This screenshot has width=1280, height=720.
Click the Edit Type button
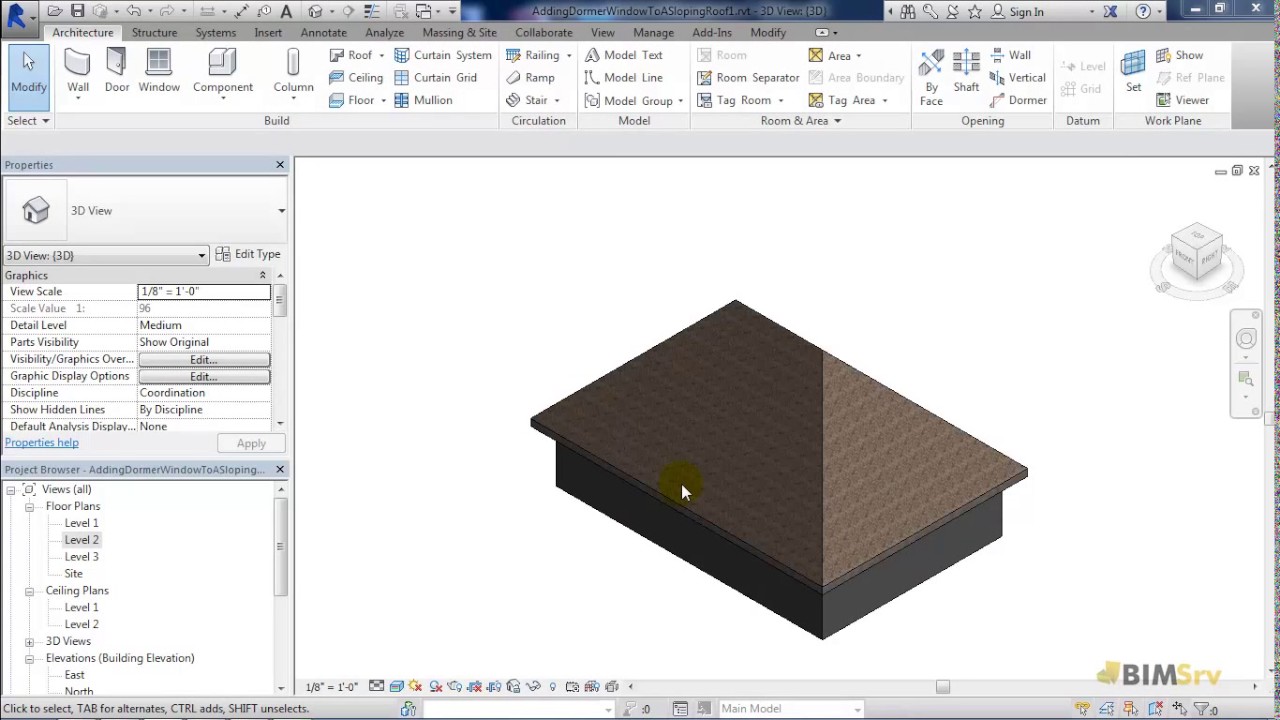tap(249, 254)
